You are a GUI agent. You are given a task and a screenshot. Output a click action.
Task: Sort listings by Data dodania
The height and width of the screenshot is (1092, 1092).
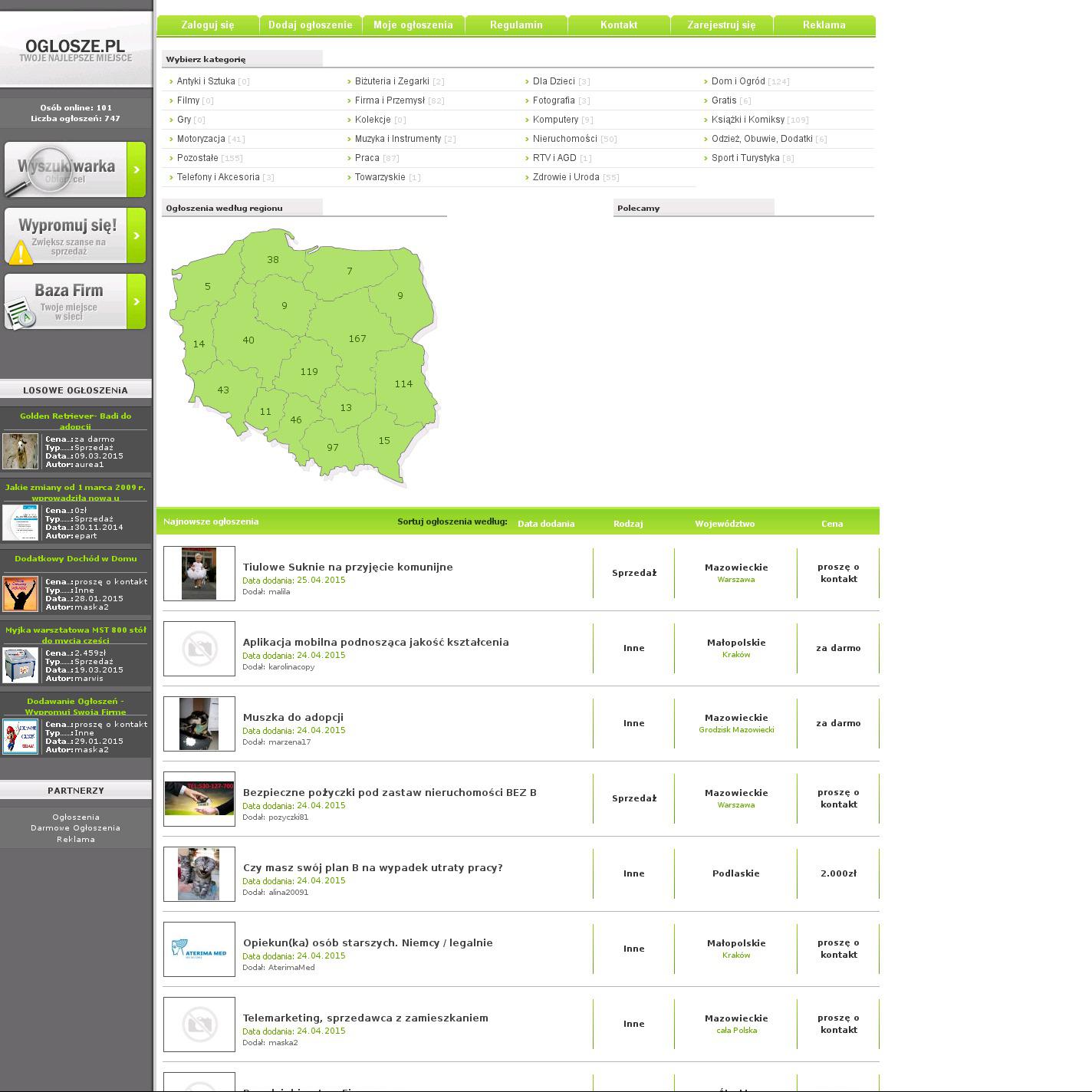pos(546,524)
